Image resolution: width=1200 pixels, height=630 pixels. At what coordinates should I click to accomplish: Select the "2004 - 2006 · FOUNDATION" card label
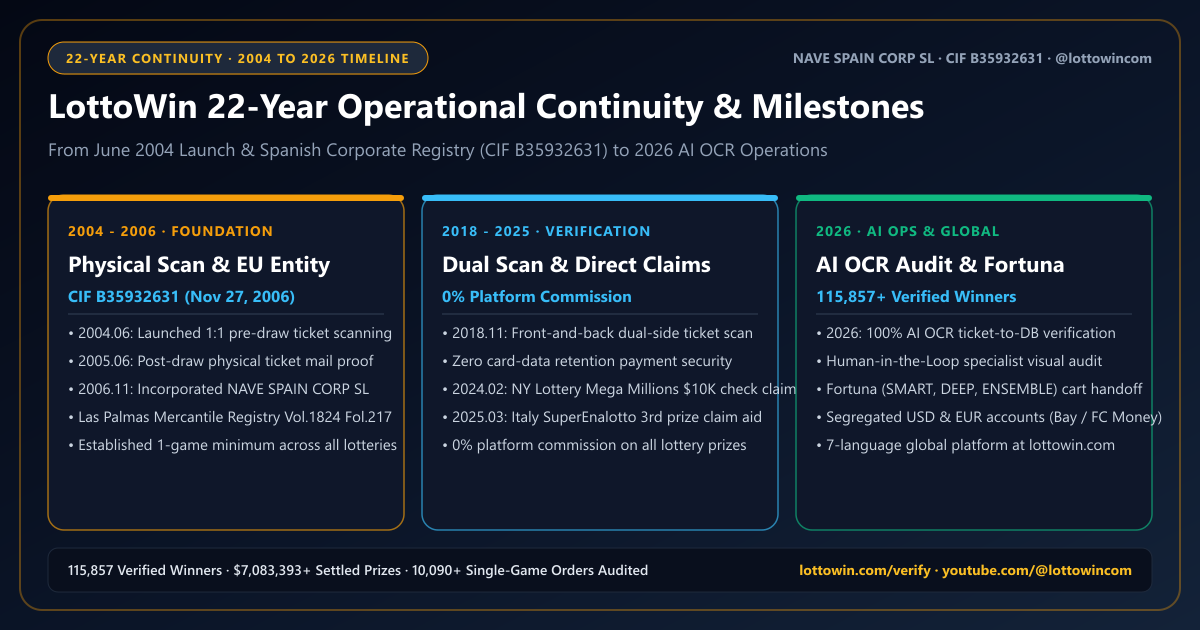tap(170, 231)
